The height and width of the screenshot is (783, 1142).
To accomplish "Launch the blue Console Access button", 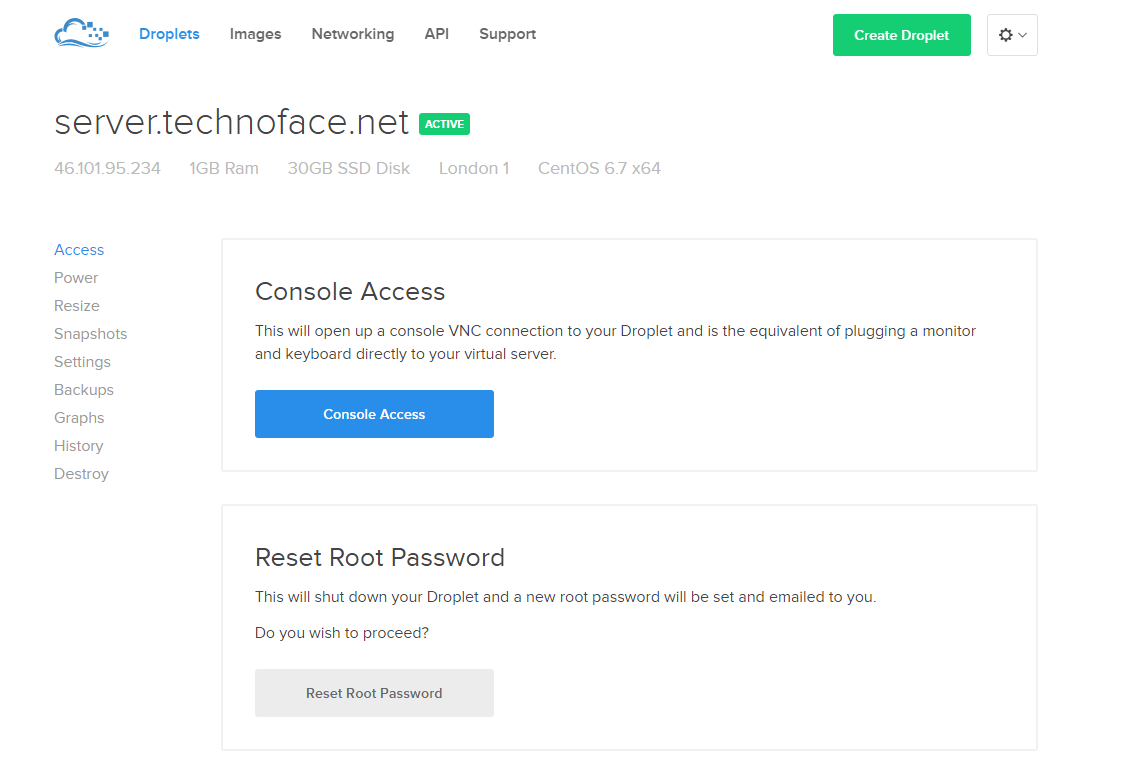I will pyautogui.click(x=374, y=414).
